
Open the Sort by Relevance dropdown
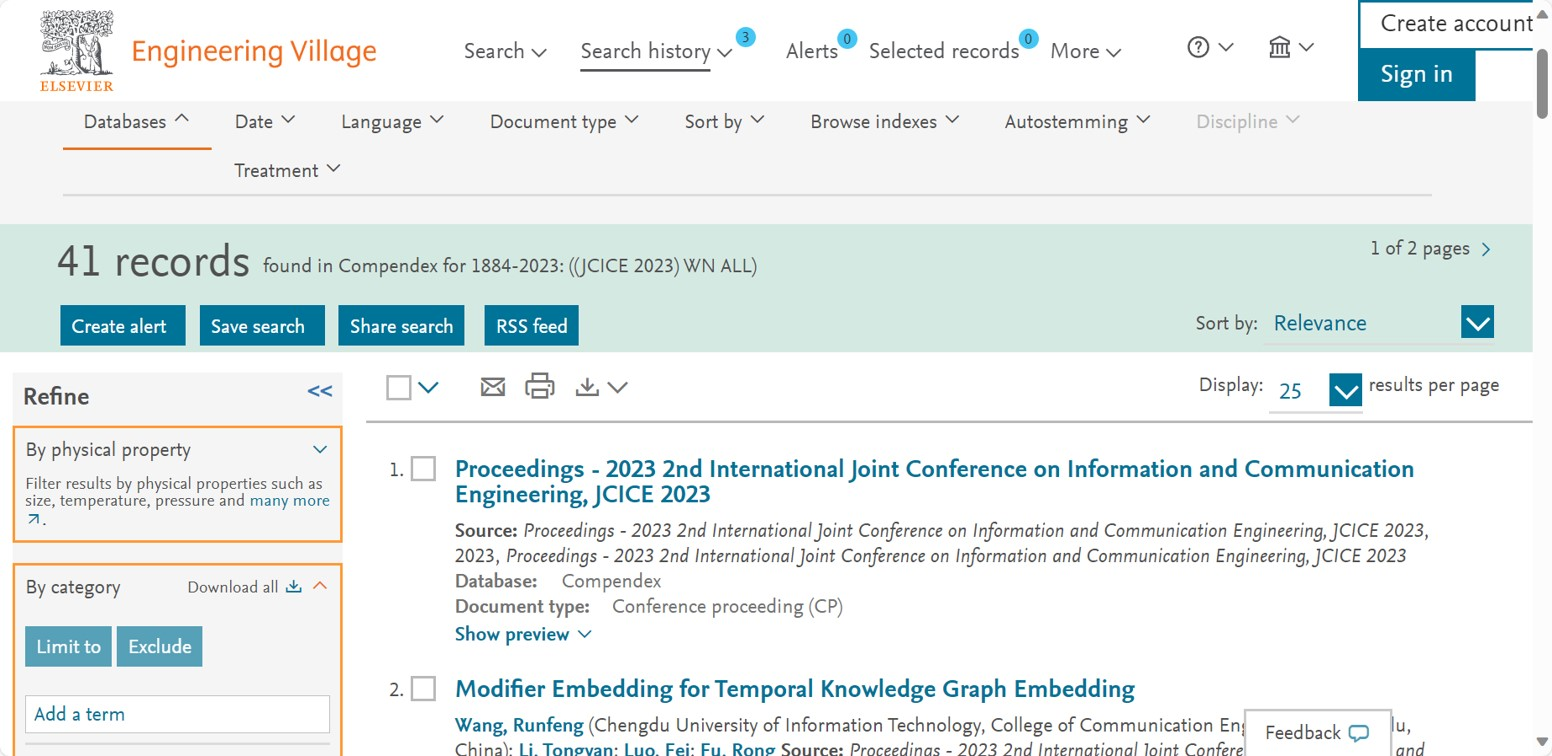pos(1477,323)
